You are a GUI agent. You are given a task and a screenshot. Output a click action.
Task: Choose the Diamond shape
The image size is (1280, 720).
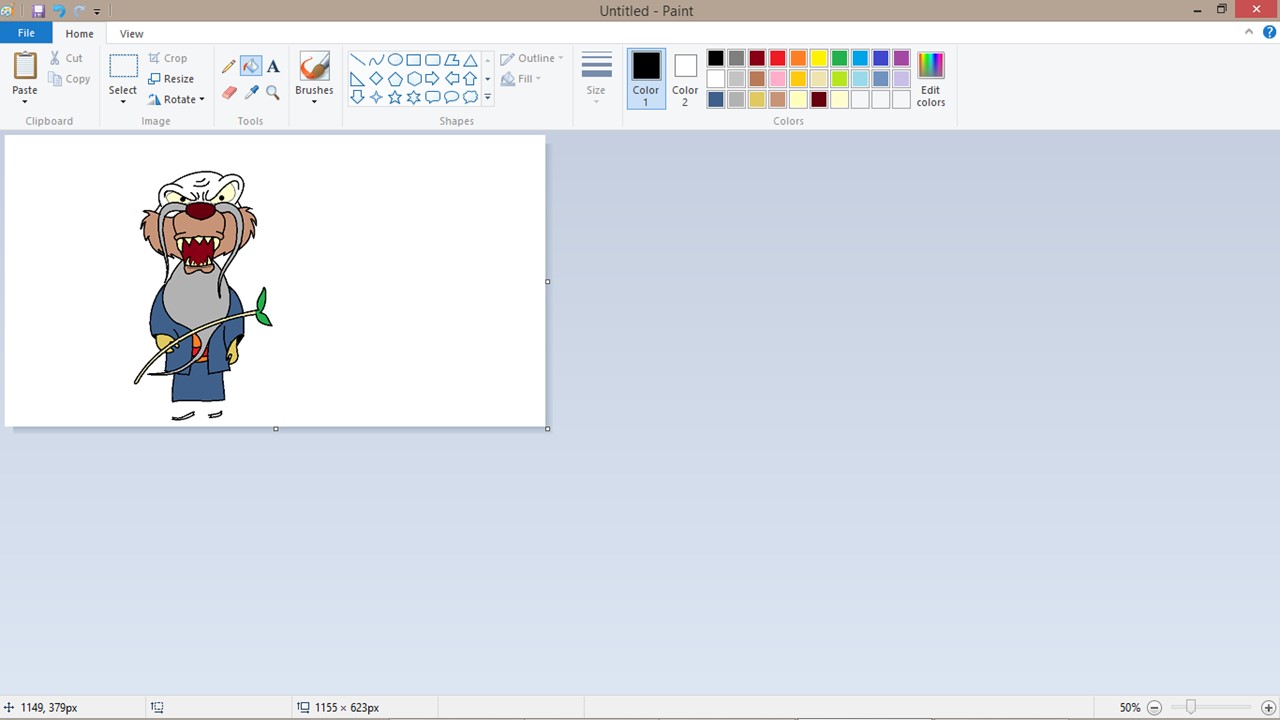376,79
